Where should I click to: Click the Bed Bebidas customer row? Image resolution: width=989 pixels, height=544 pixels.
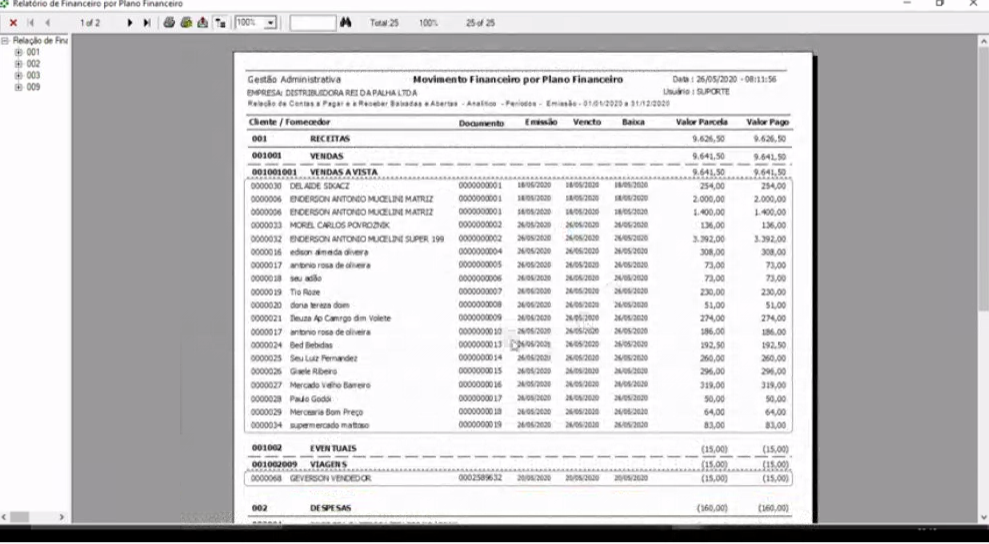point(518,345)
